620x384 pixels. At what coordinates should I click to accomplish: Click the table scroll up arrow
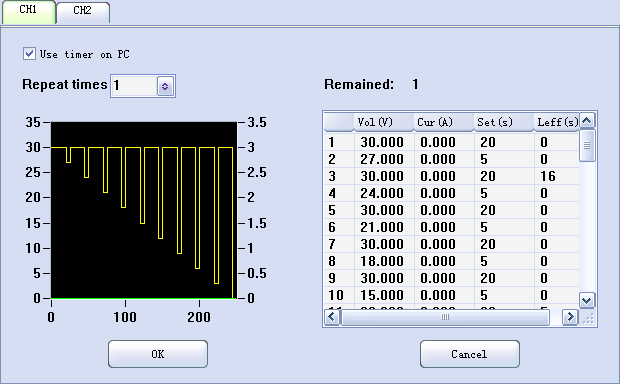click(587, 120)
